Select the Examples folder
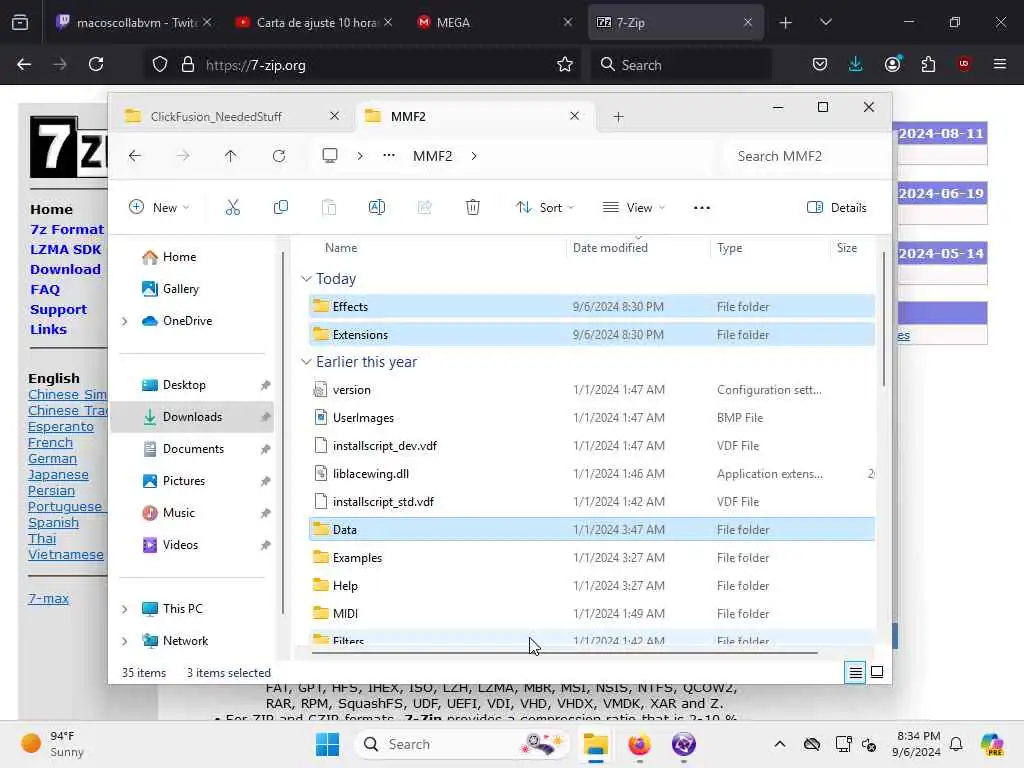 (x=591, y=558)
